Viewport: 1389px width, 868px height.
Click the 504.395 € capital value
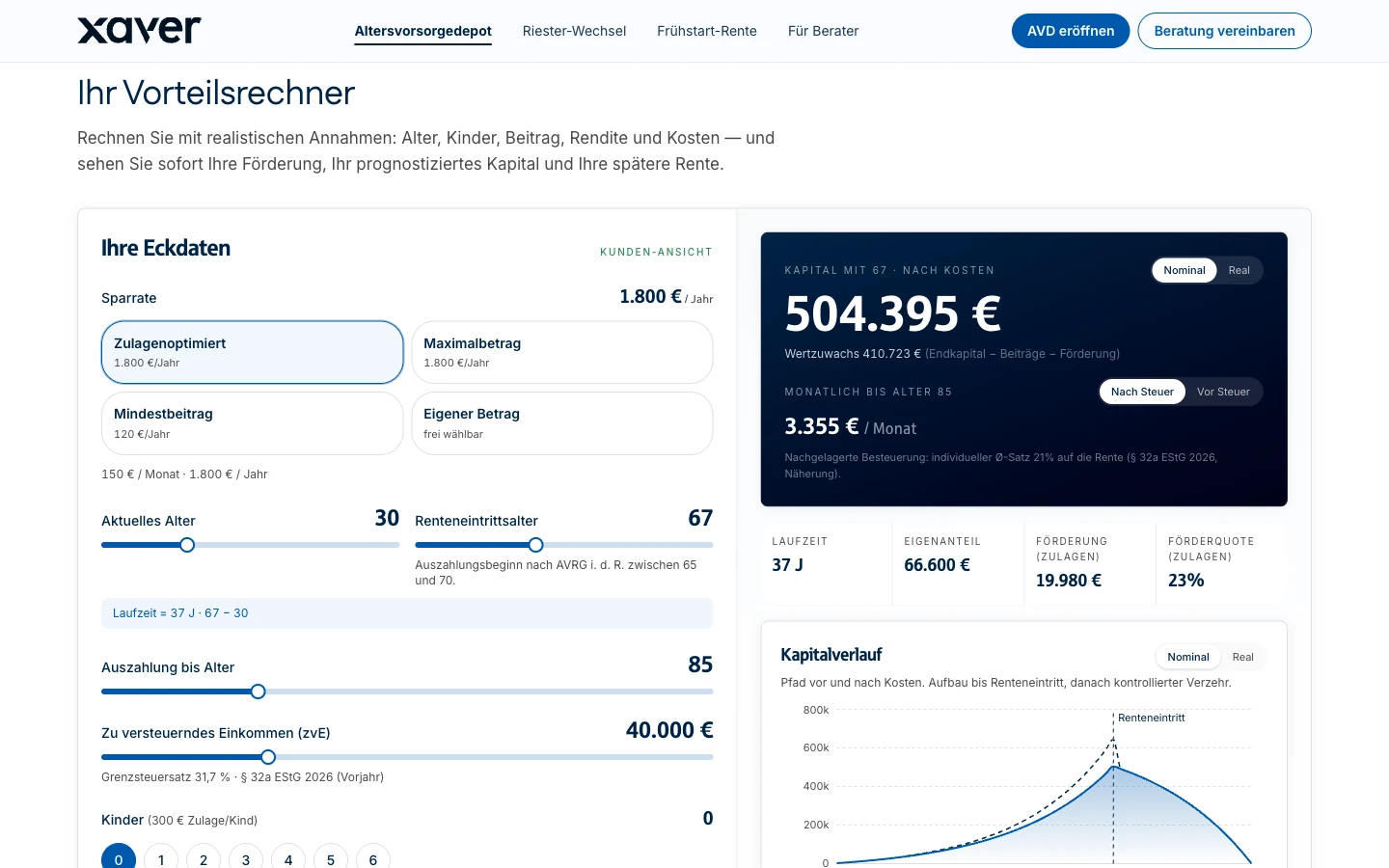(x=893, y=313)
